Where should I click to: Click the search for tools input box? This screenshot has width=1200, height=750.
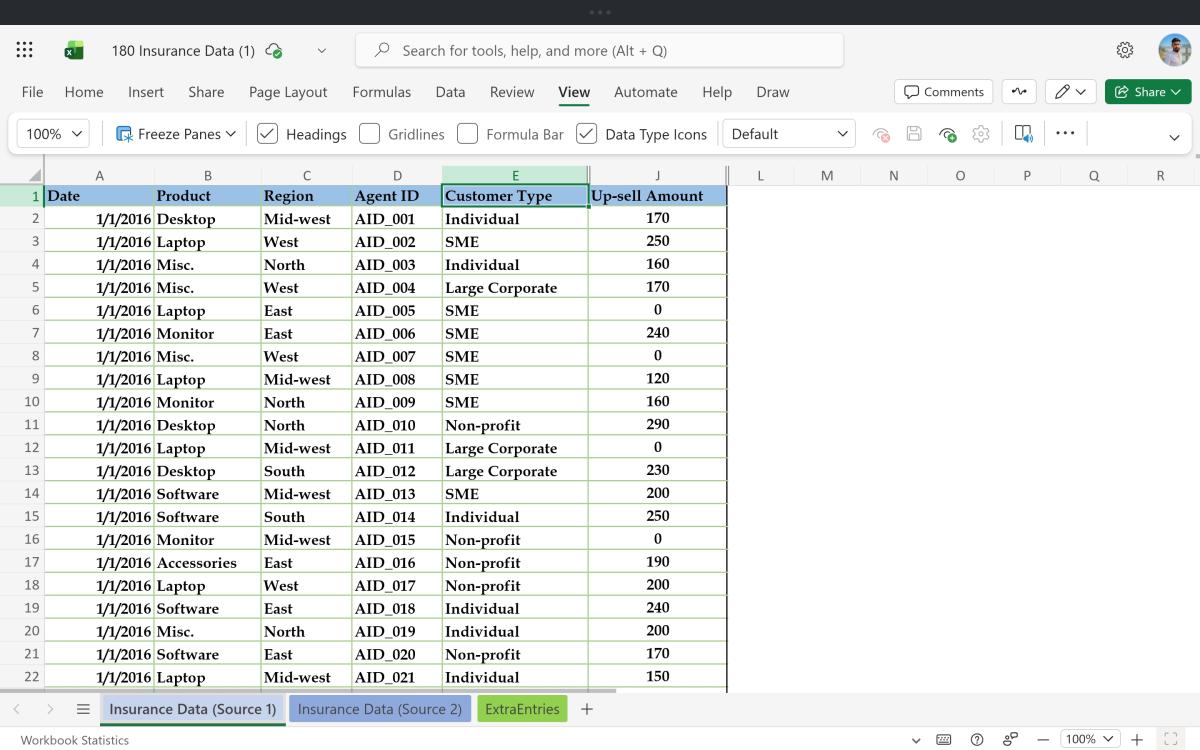600,50
